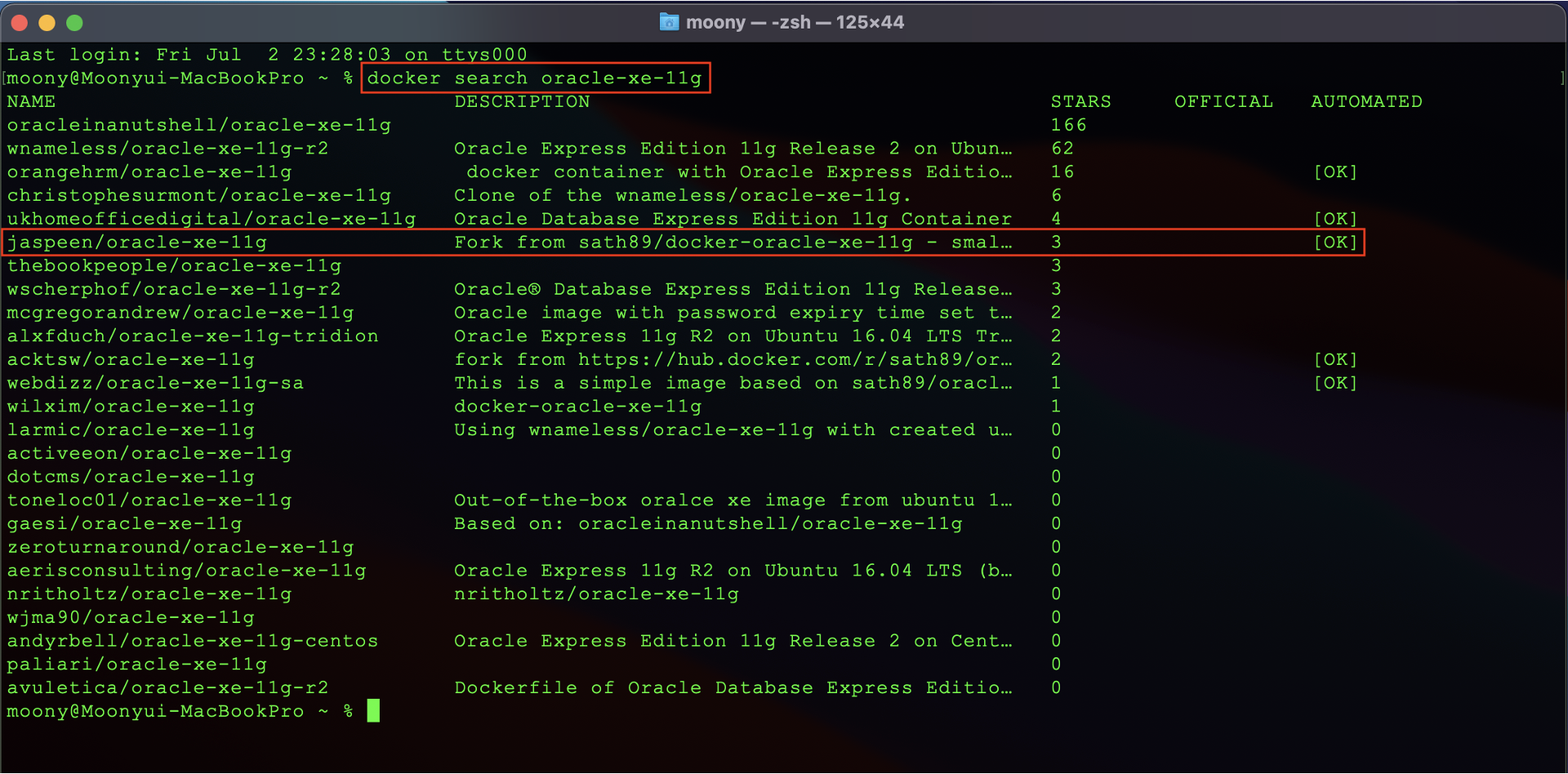This screenshot has width=1568, height=774.
Task: Click the folder icon in the title bar
Action: [669, 22]
